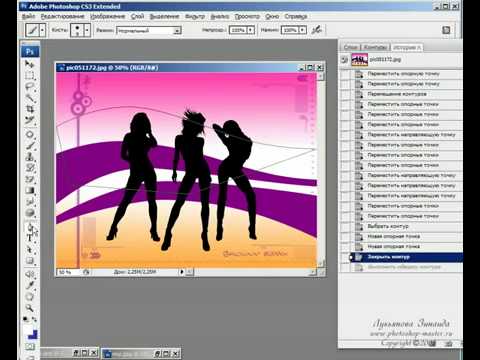Select the Rectangular Marquee tool

tap(30, 75)
